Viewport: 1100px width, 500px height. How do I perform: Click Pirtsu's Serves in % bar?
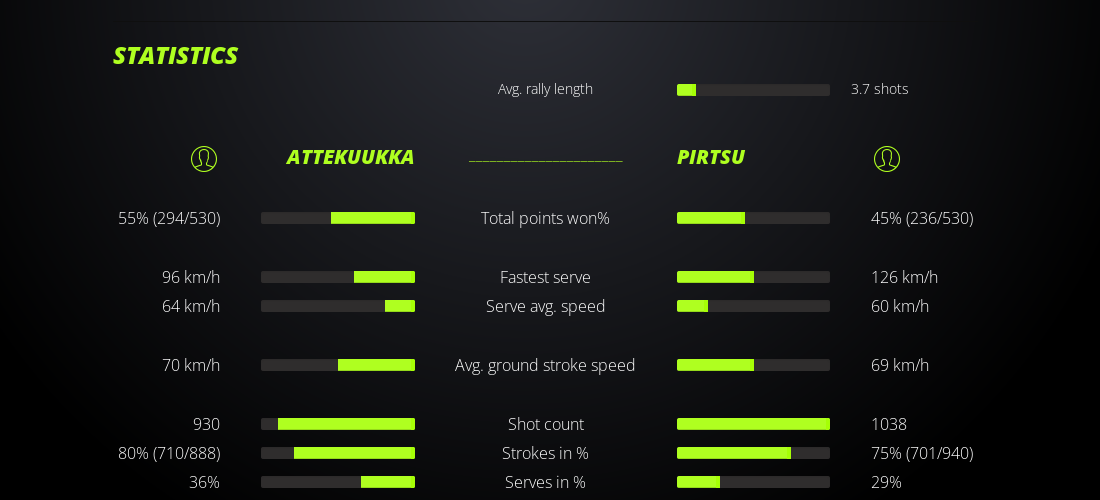(x=753, y=482)
